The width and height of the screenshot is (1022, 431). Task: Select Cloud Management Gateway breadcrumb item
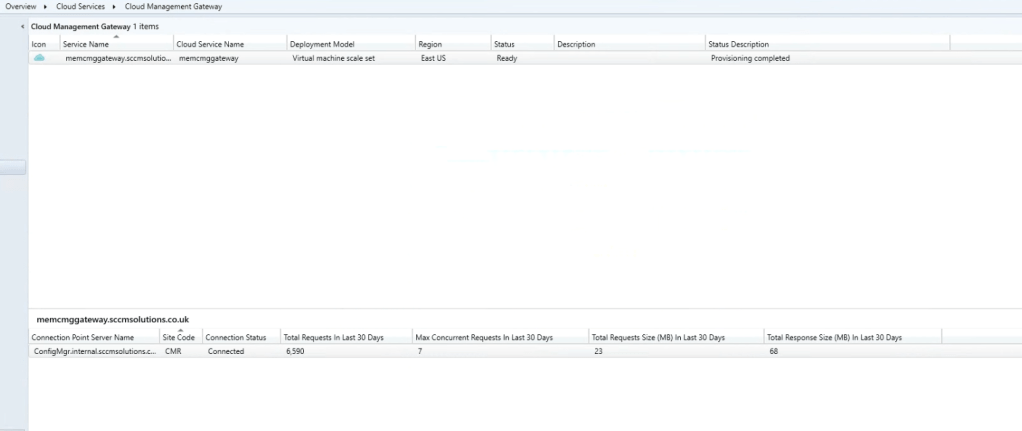(173, 7)
